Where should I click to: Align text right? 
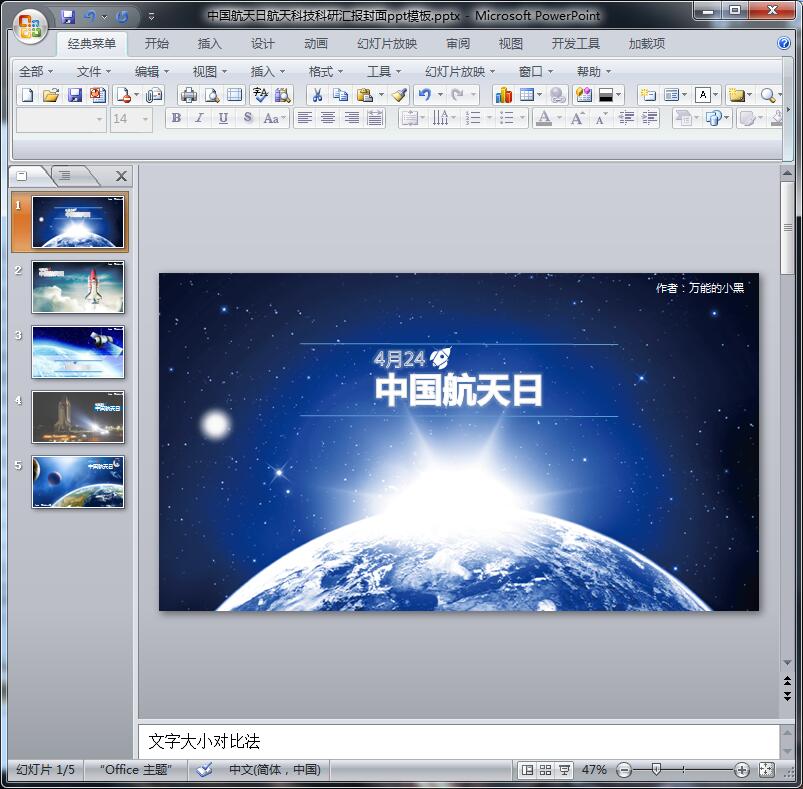(351, 118)
